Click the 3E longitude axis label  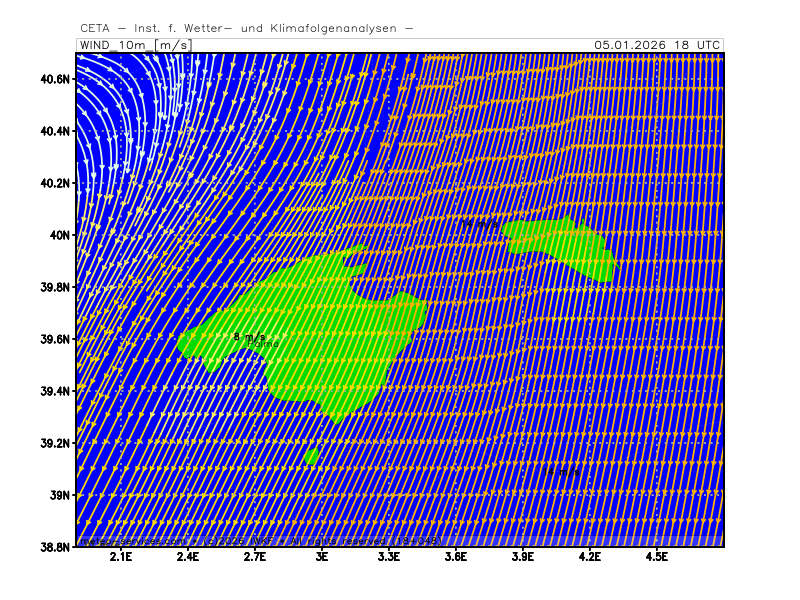point(322,558)
